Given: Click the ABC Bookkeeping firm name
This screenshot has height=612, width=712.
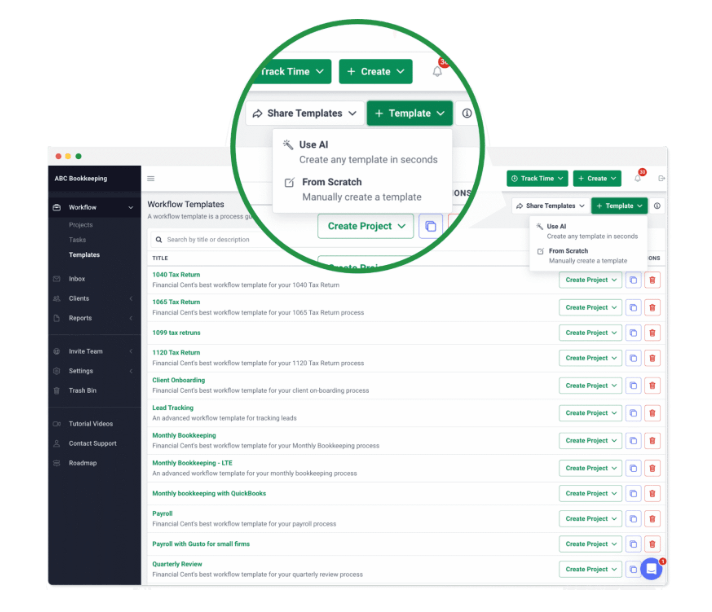Looking at the screenshot, I should (81, 178).
